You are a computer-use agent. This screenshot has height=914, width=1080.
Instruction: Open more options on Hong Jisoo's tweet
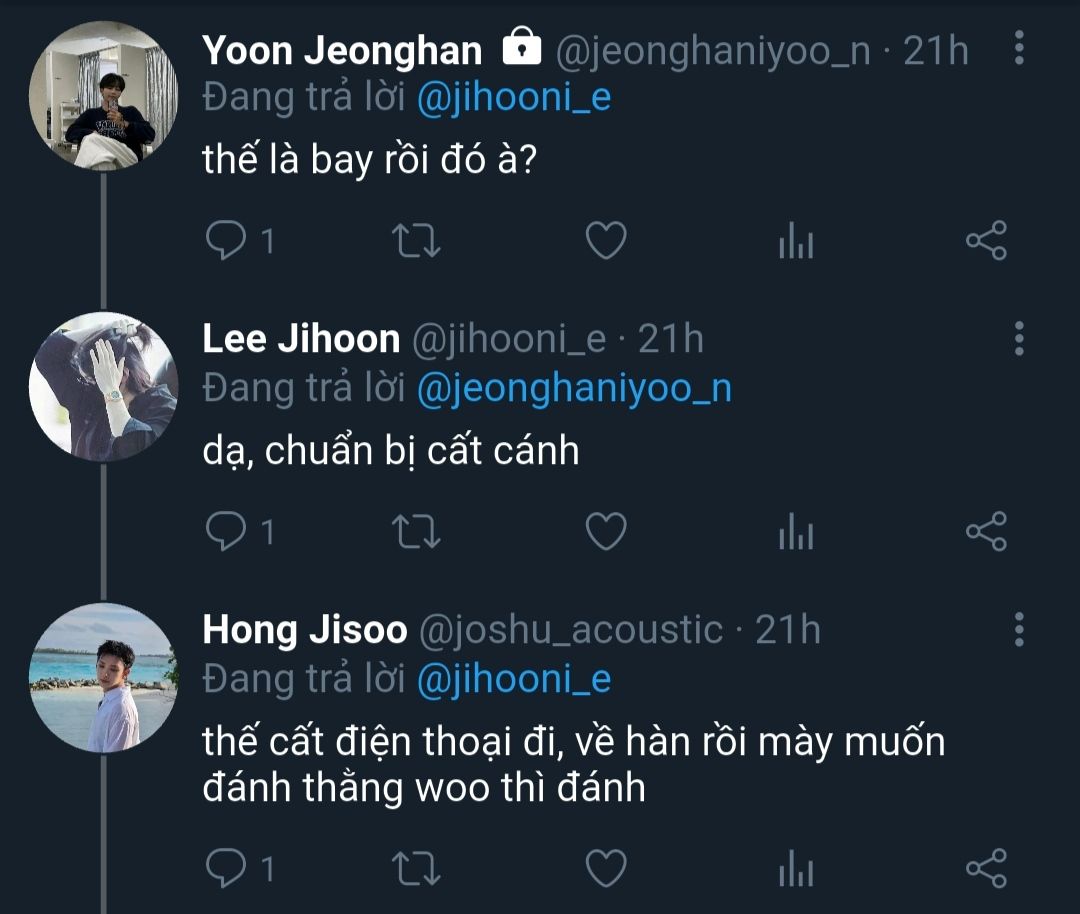tap(1018, 629)
